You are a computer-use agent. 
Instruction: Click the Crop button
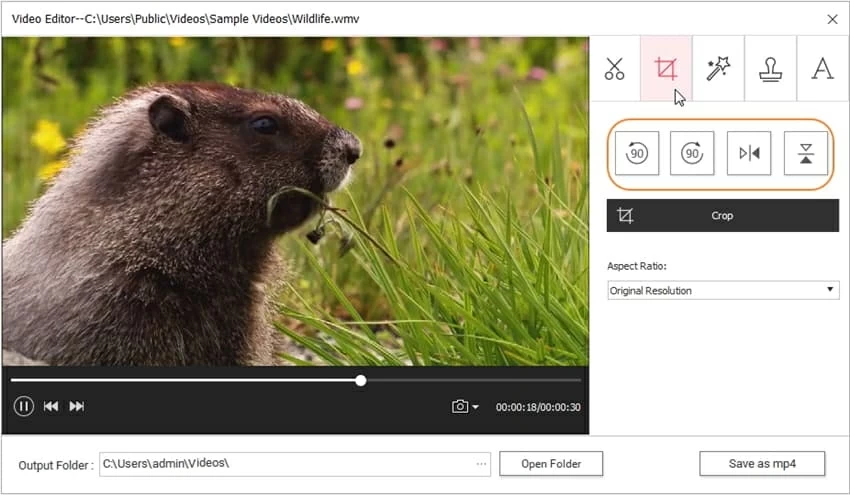click(722, 215)
